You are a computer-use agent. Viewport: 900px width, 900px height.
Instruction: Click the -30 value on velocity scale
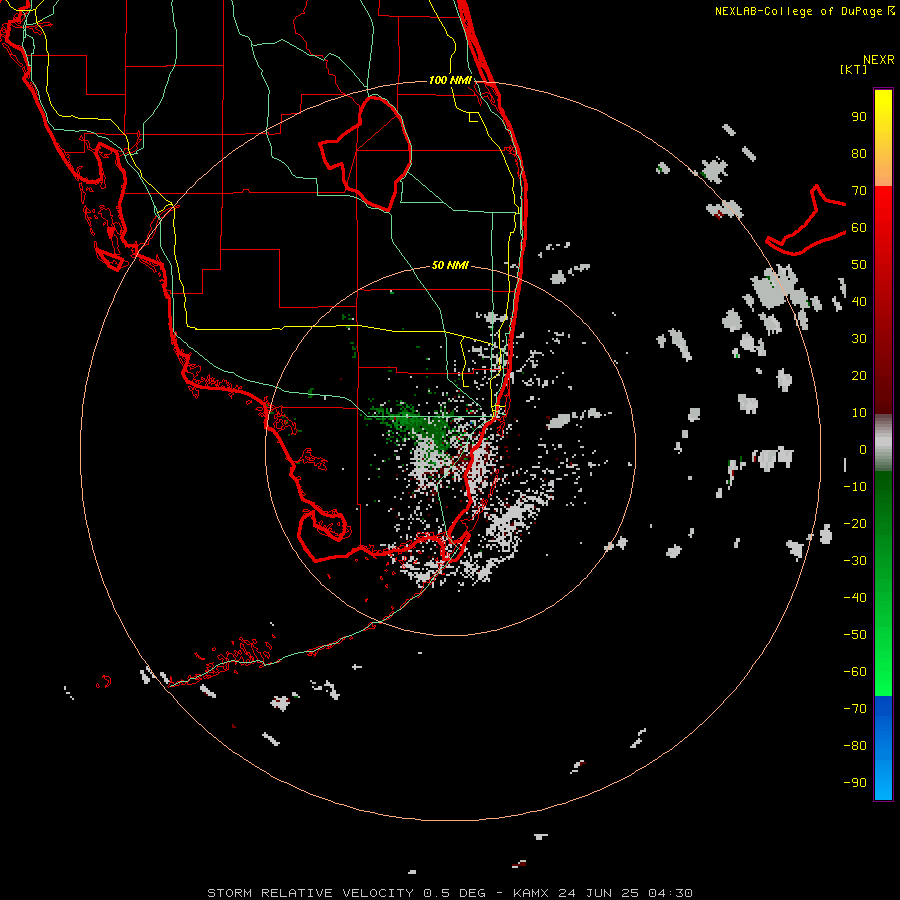(x=855, y=561)
